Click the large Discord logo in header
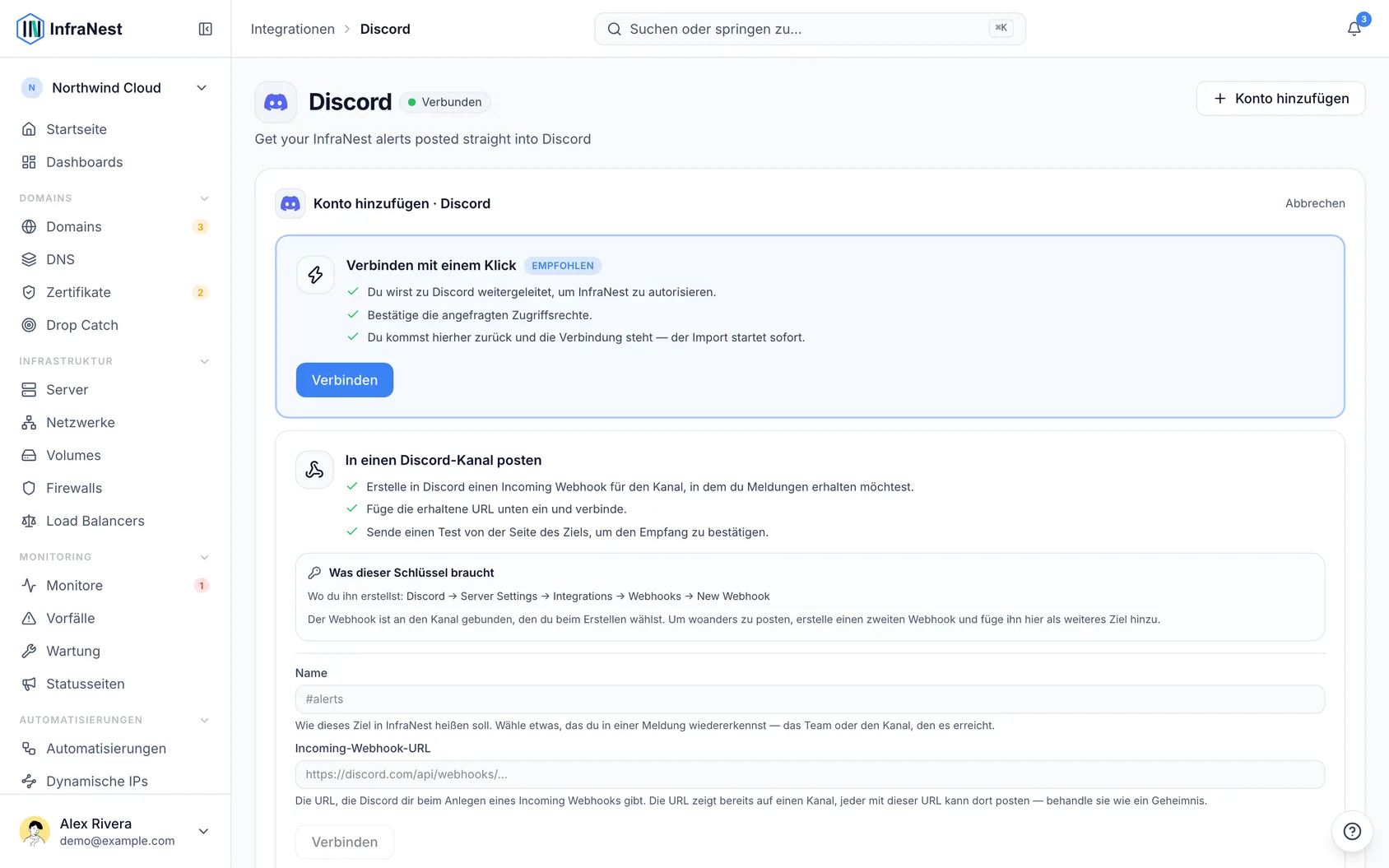The width and height of the screenshot is (1389, 868). coord(276,102)
